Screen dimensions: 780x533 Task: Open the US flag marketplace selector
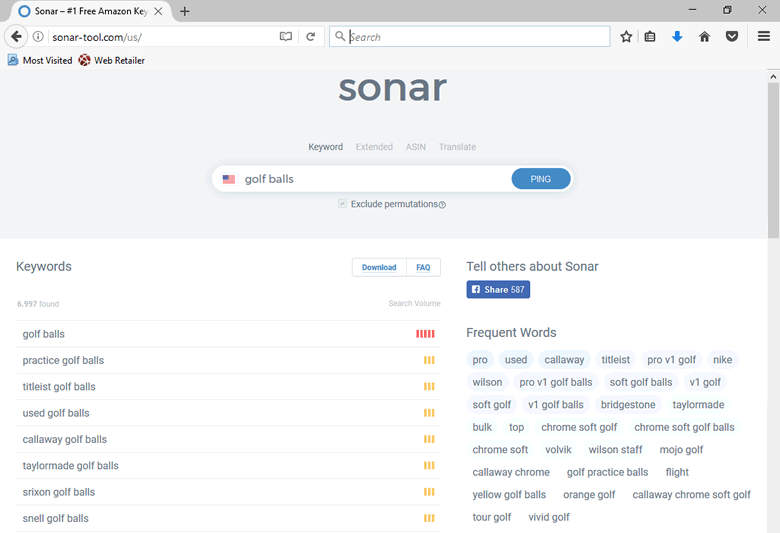point(229,179)
